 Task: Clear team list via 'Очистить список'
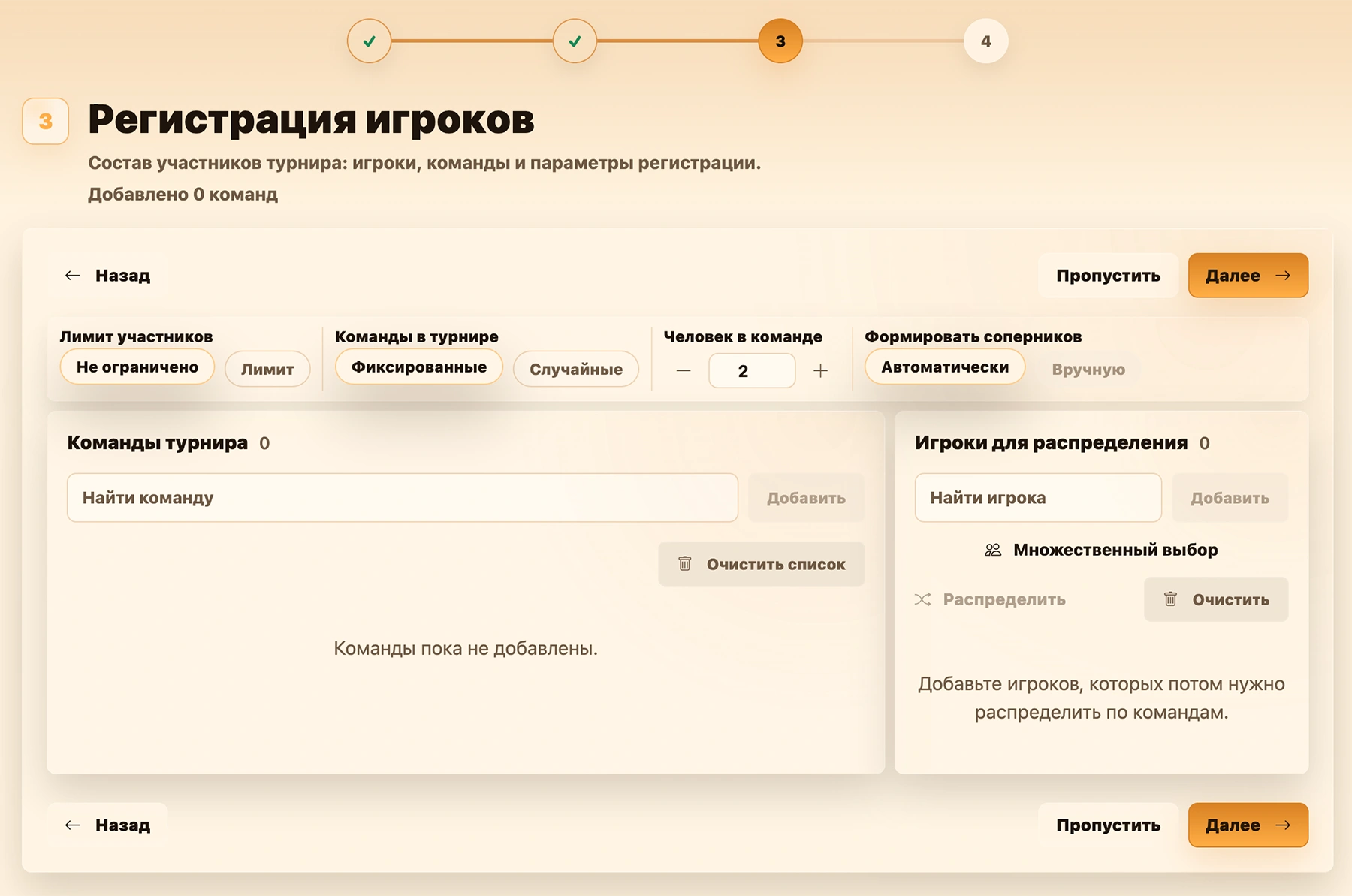pyautogui.click(x=762, y=564)
